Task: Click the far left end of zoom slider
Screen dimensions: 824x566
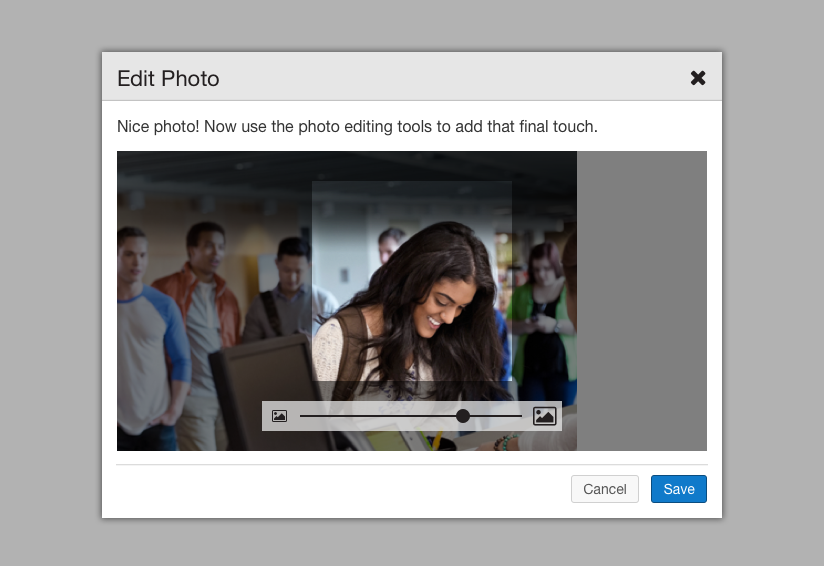Action: pos(302,416)
